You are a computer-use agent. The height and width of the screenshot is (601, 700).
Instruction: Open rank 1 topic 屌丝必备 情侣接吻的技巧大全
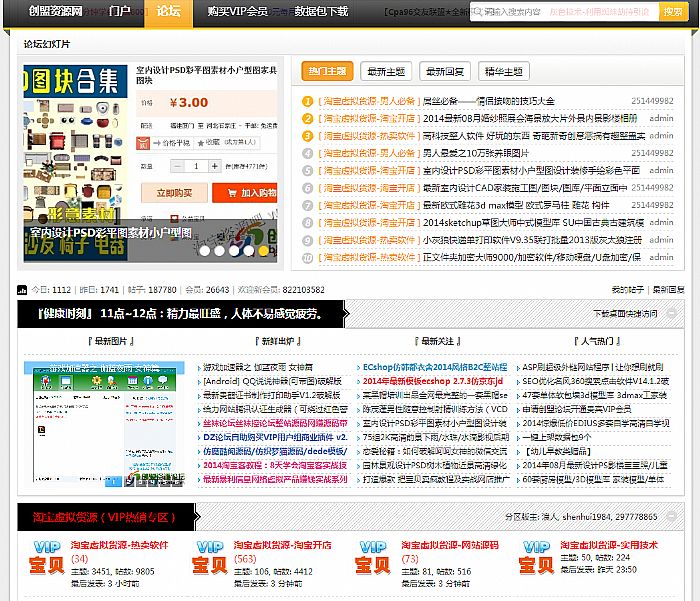(488, 101)
